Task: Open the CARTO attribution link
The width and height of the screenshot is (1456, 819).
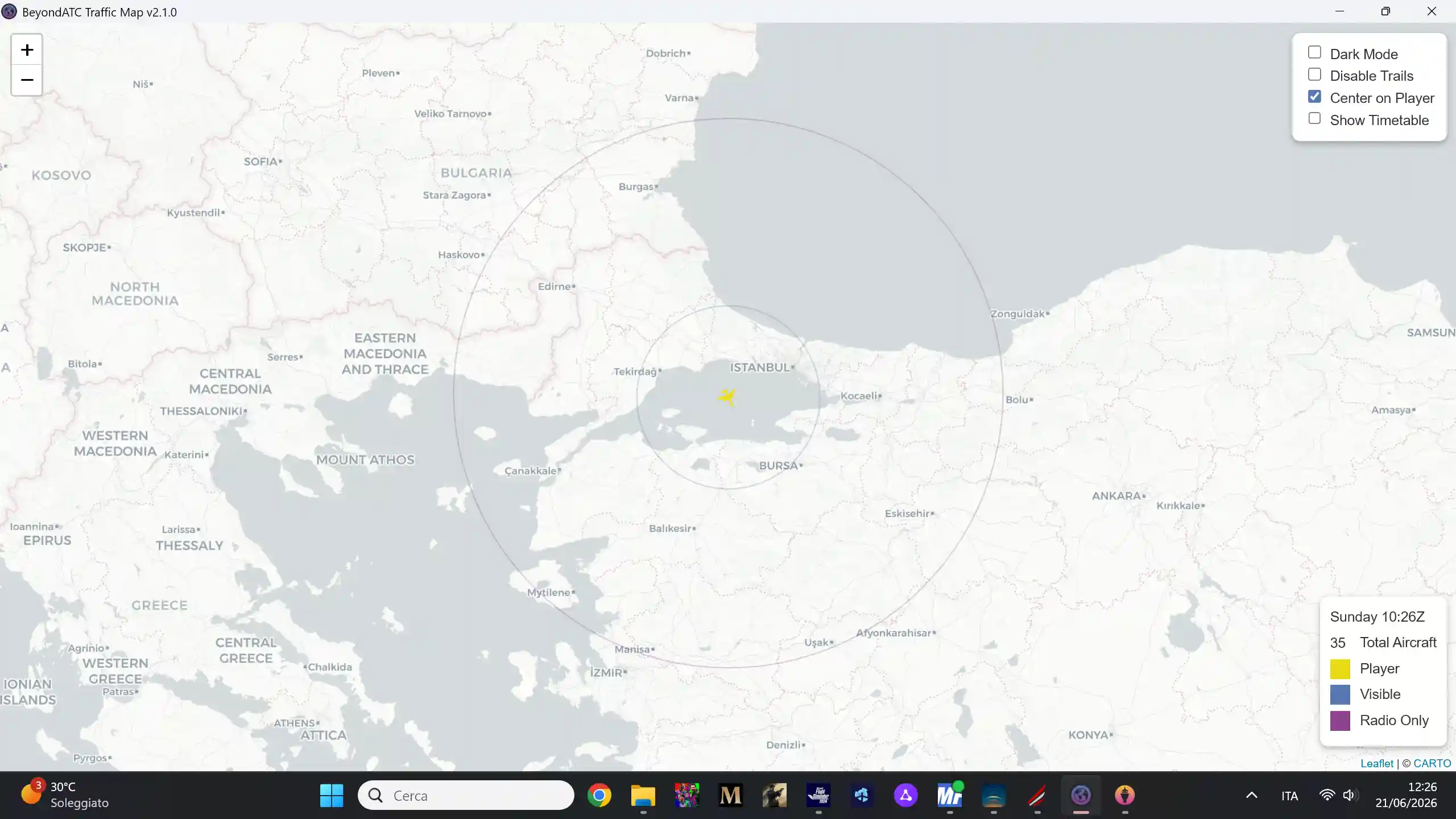Action: pos(1432,763)
